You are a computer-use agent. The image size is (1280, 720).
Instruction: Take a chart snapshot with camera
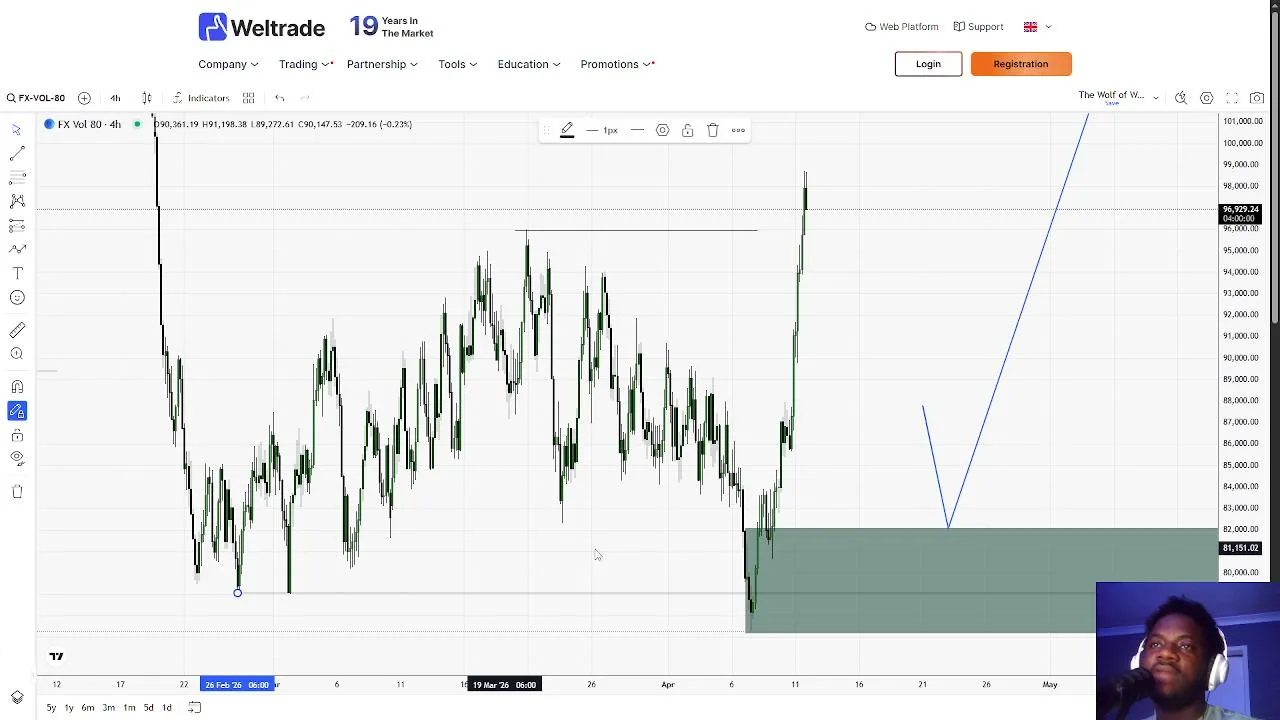(1257, 98)
